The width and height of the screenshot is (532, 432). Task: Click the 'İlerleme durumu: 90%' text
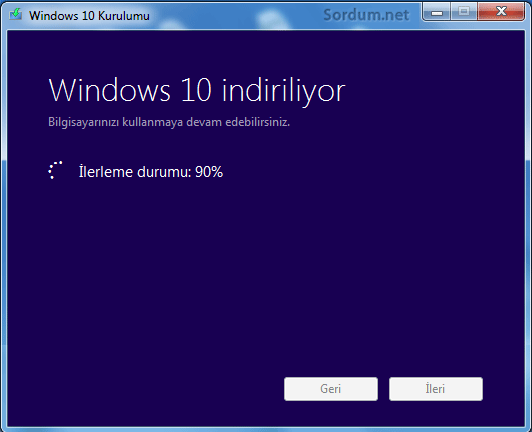(x=151, y=172)
